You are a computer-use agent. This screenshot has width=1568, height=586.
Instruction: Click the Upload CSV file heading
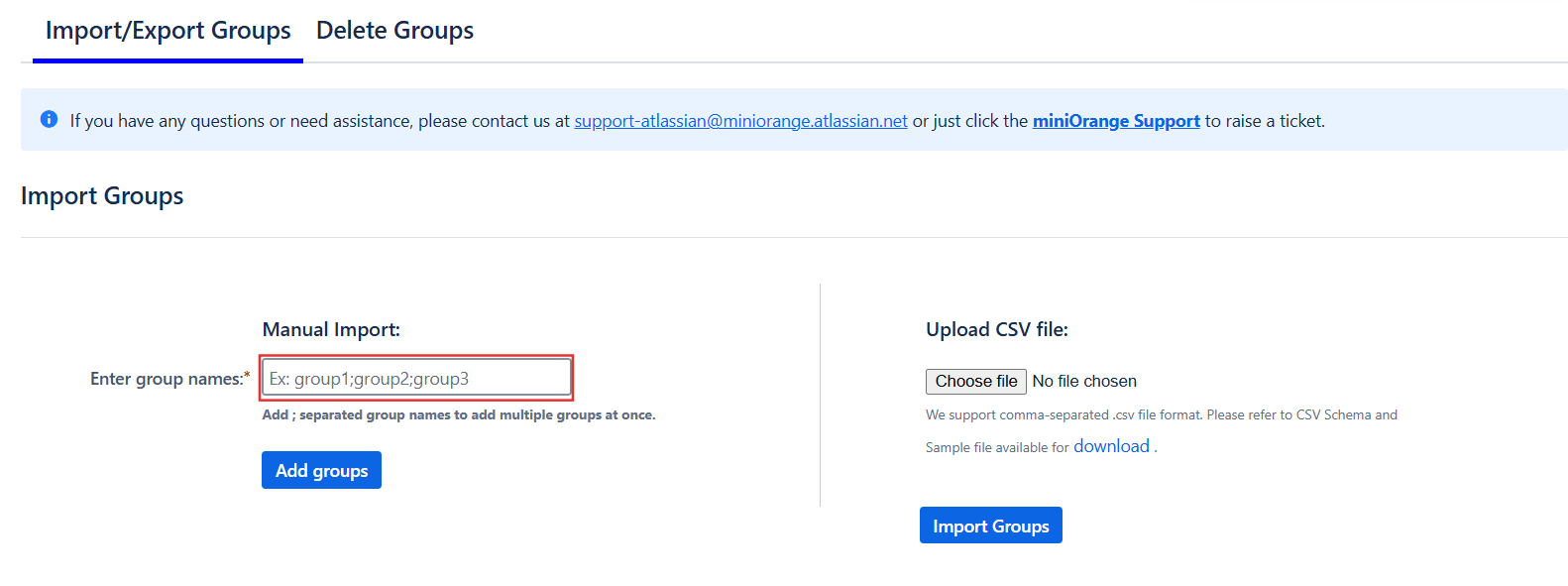click(x=996, y=330)
